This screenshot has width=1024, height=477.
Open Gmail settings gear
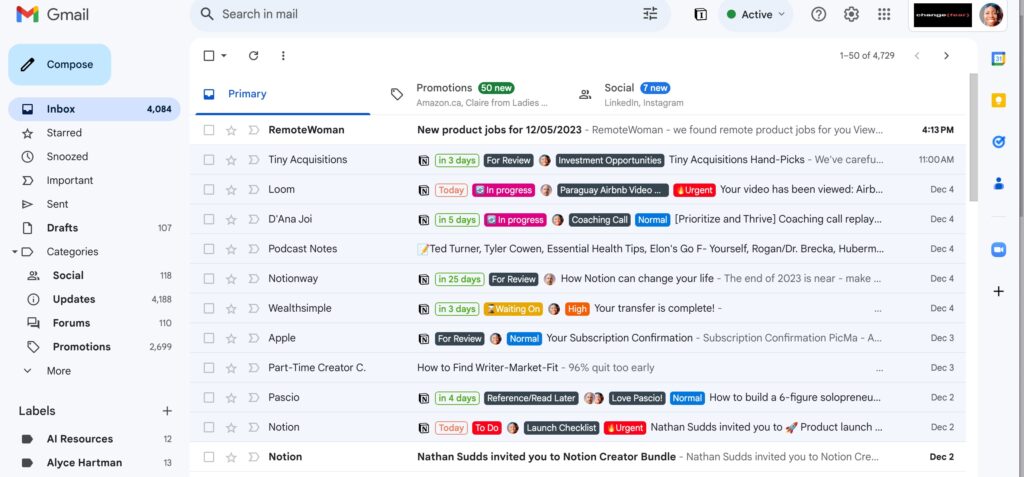(851, 14)
